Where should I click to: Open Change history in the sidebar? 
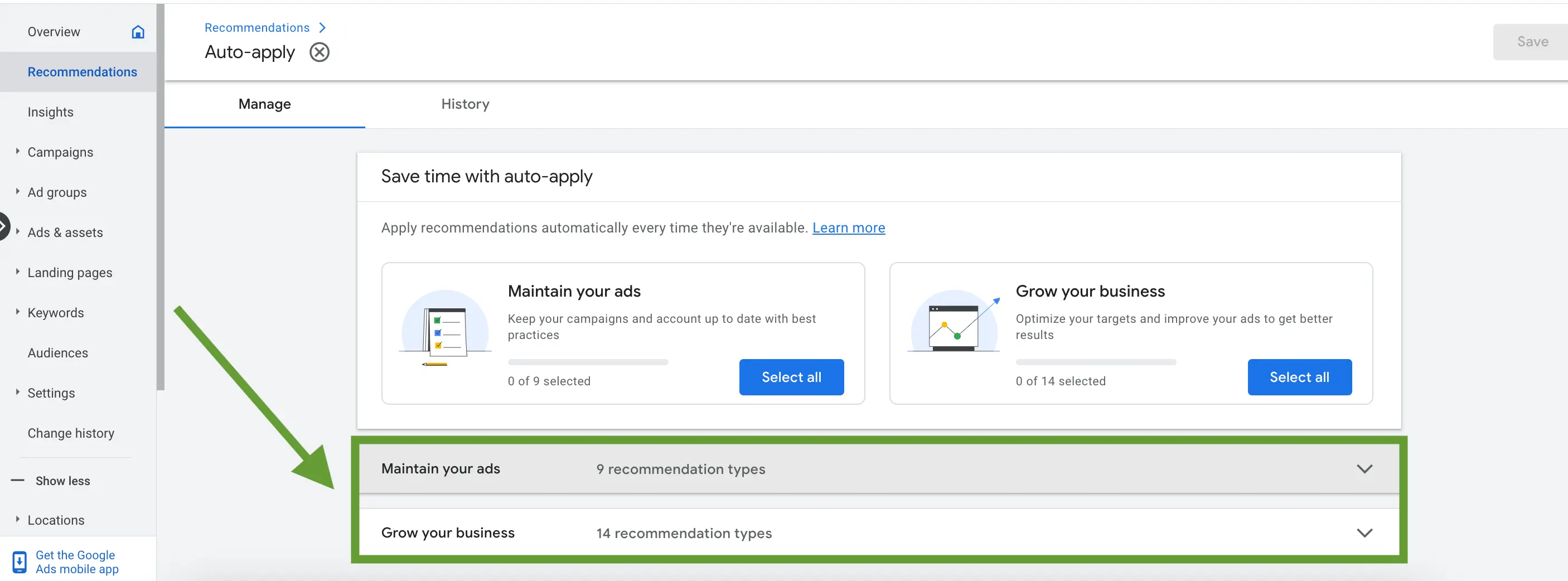[x=71, y=433]
